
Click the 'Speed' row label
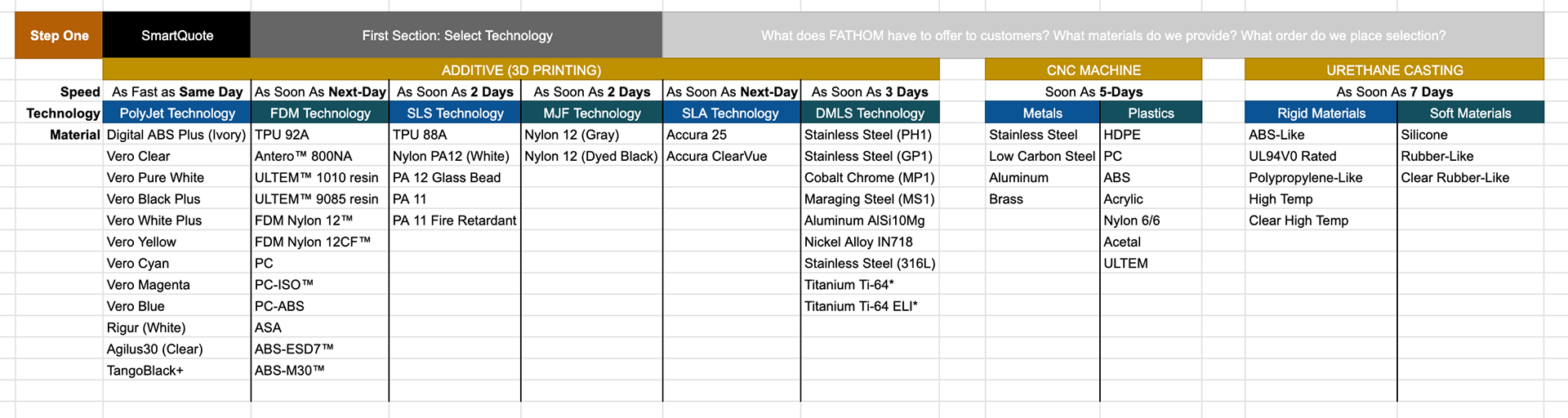click(80, 91)
